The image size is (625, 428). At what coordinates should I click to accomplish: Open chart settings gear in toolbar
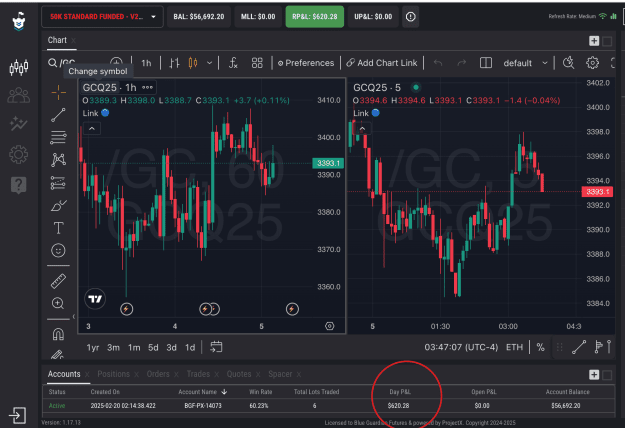coord(592,63)
